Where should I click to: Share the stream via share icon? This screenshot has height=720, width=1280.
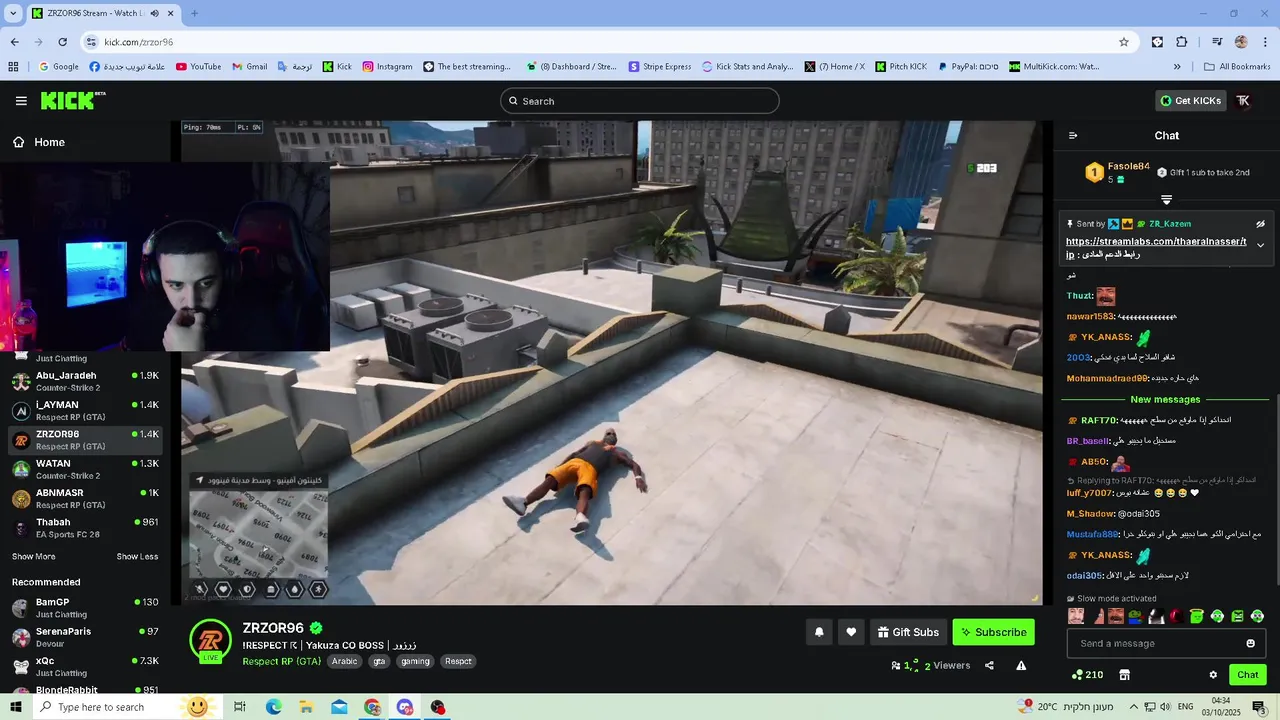tap(989, 666)
